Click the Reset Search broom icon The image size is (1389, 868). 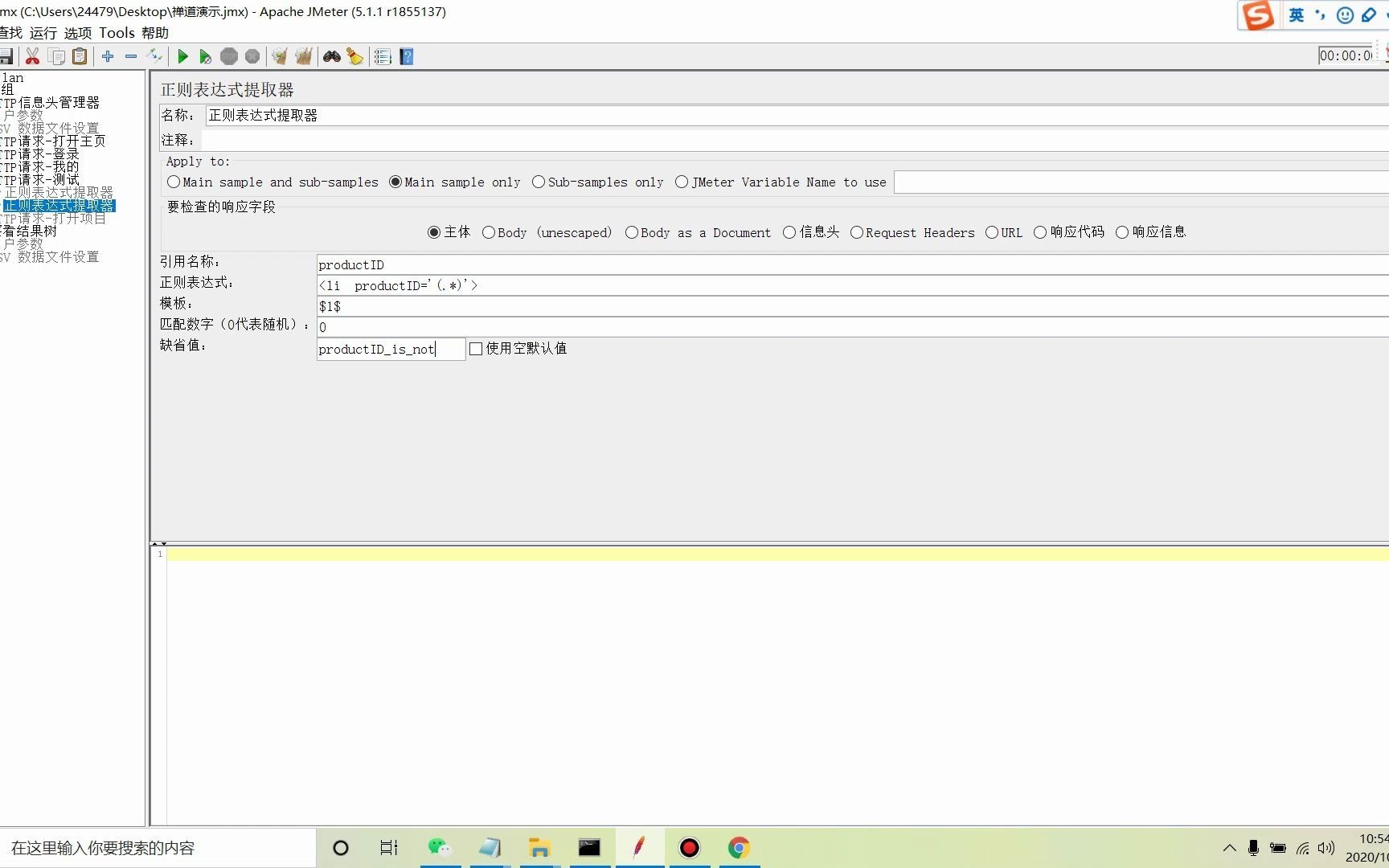354,56
